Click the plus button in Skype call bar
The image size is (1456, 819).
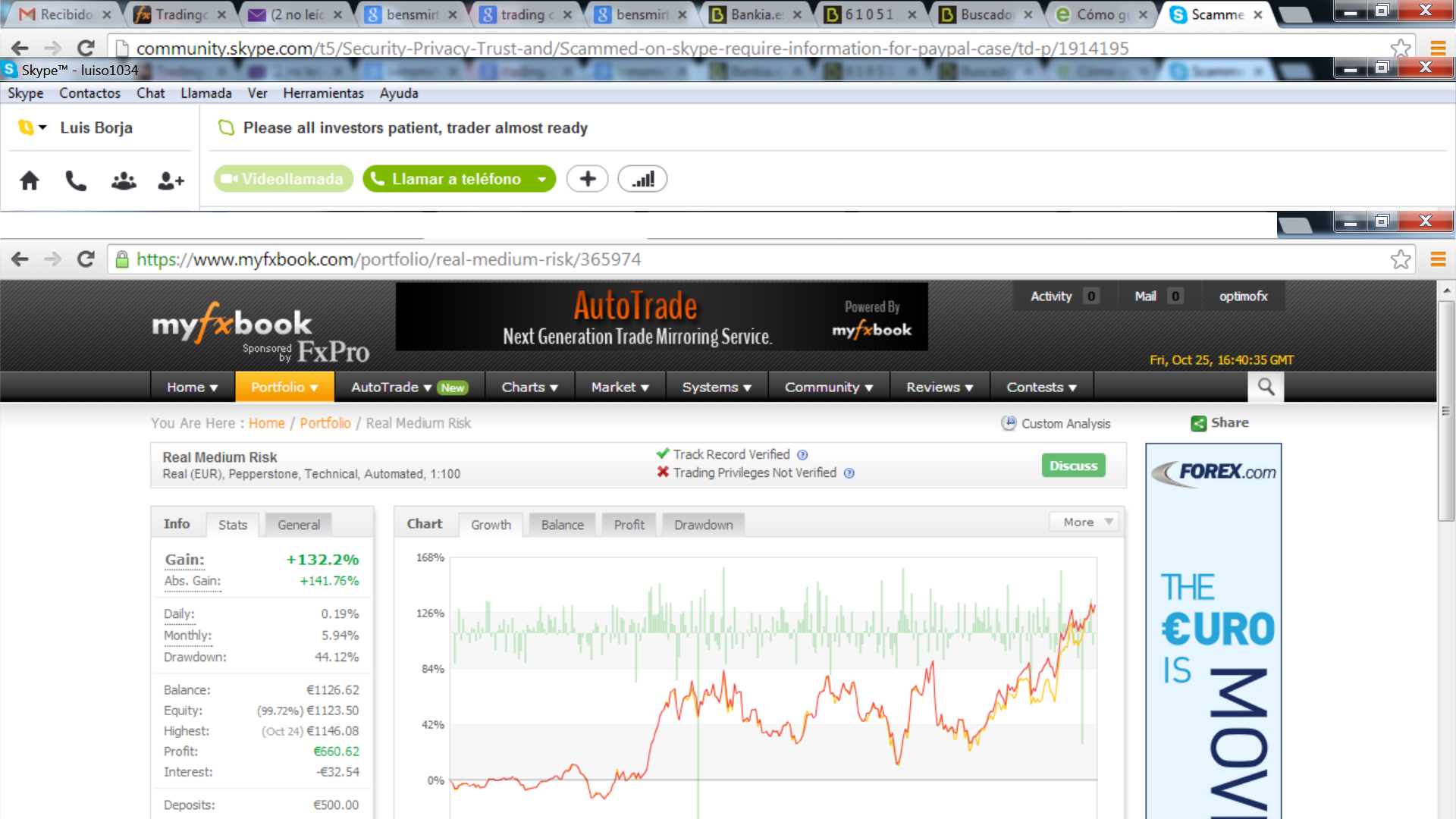(588, 179)
